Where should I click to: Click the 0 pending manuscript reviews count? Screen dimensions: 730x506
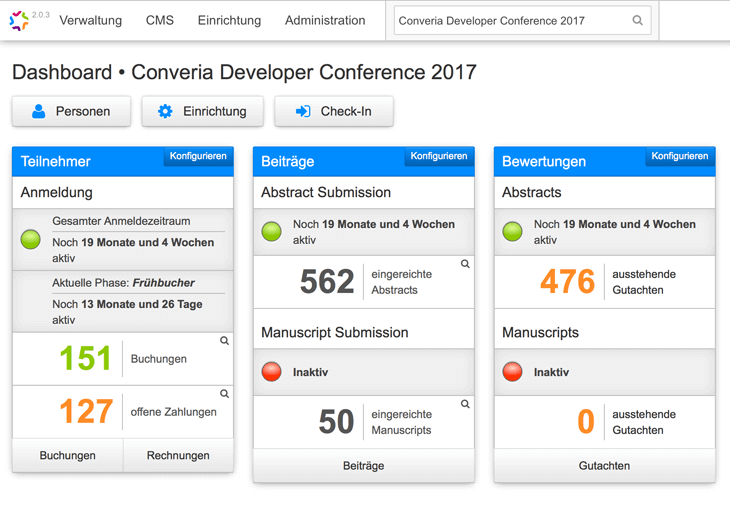(x=586, y=422)
